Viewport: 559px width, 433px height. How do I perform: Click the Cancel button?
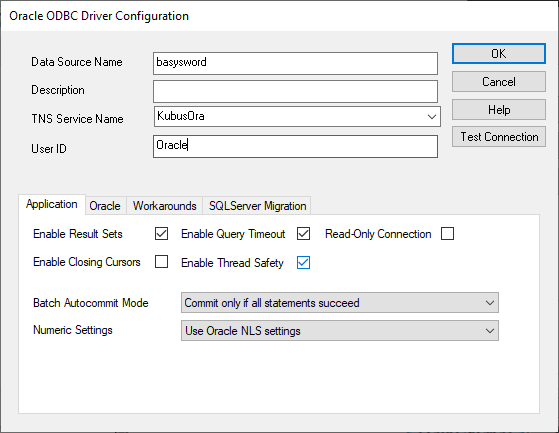click(x=498, y=82)
